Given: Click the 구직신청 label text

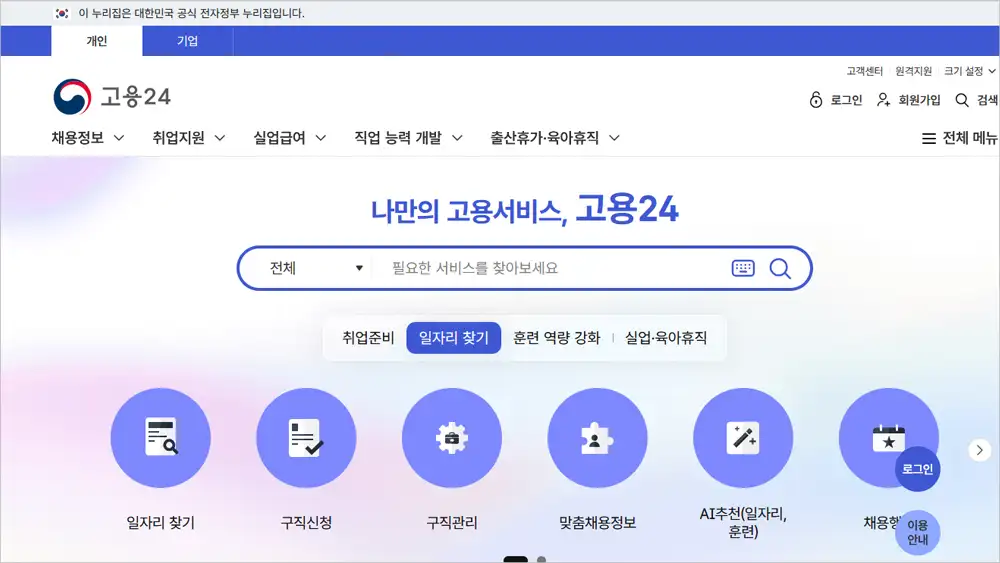Looking at the screenshot, I should click(x=306, y=523).
